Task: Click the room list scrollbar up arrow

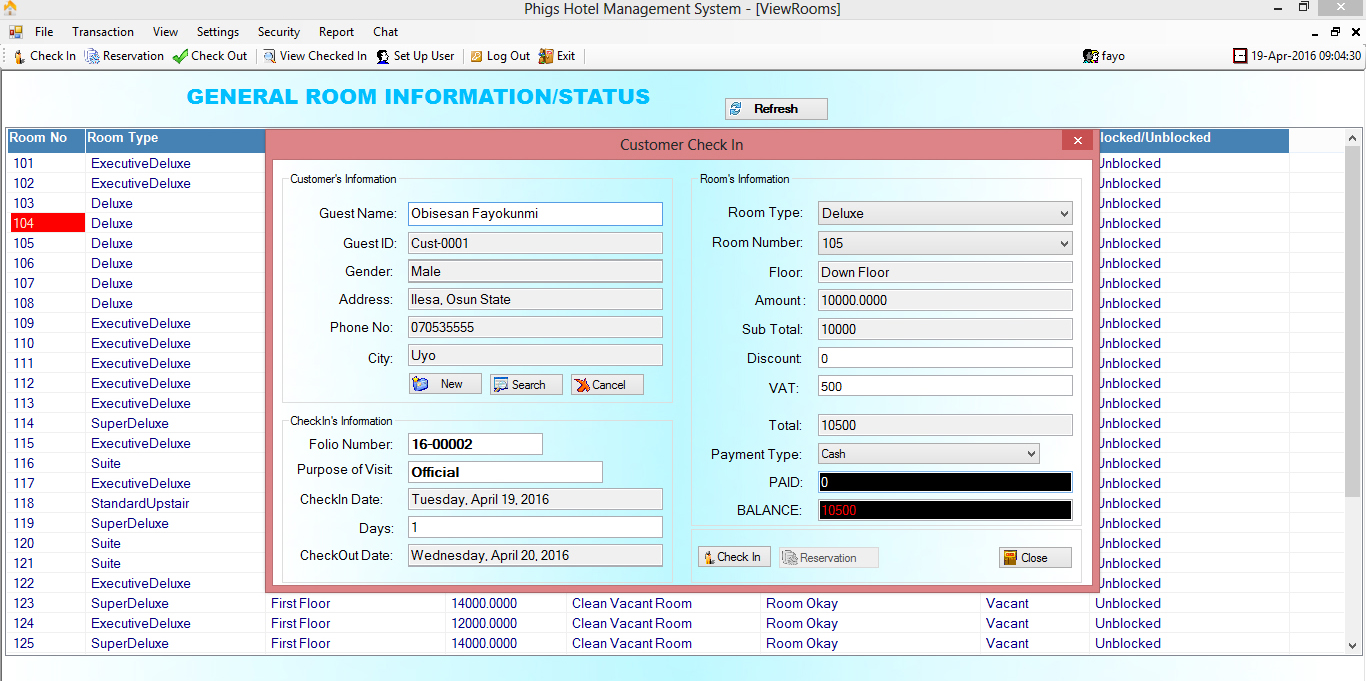Action: (1353, 138)
